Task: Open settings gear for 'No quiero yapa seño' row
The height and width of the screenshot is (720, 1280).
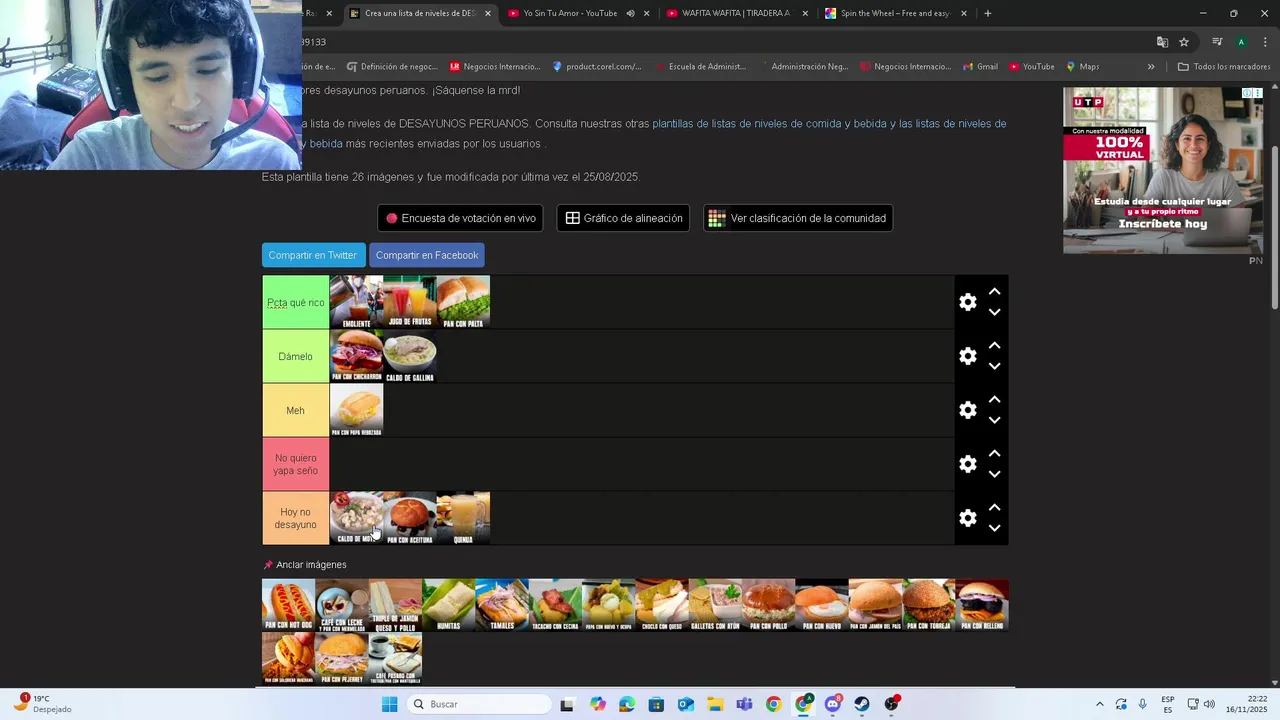Action: (967, 464)
